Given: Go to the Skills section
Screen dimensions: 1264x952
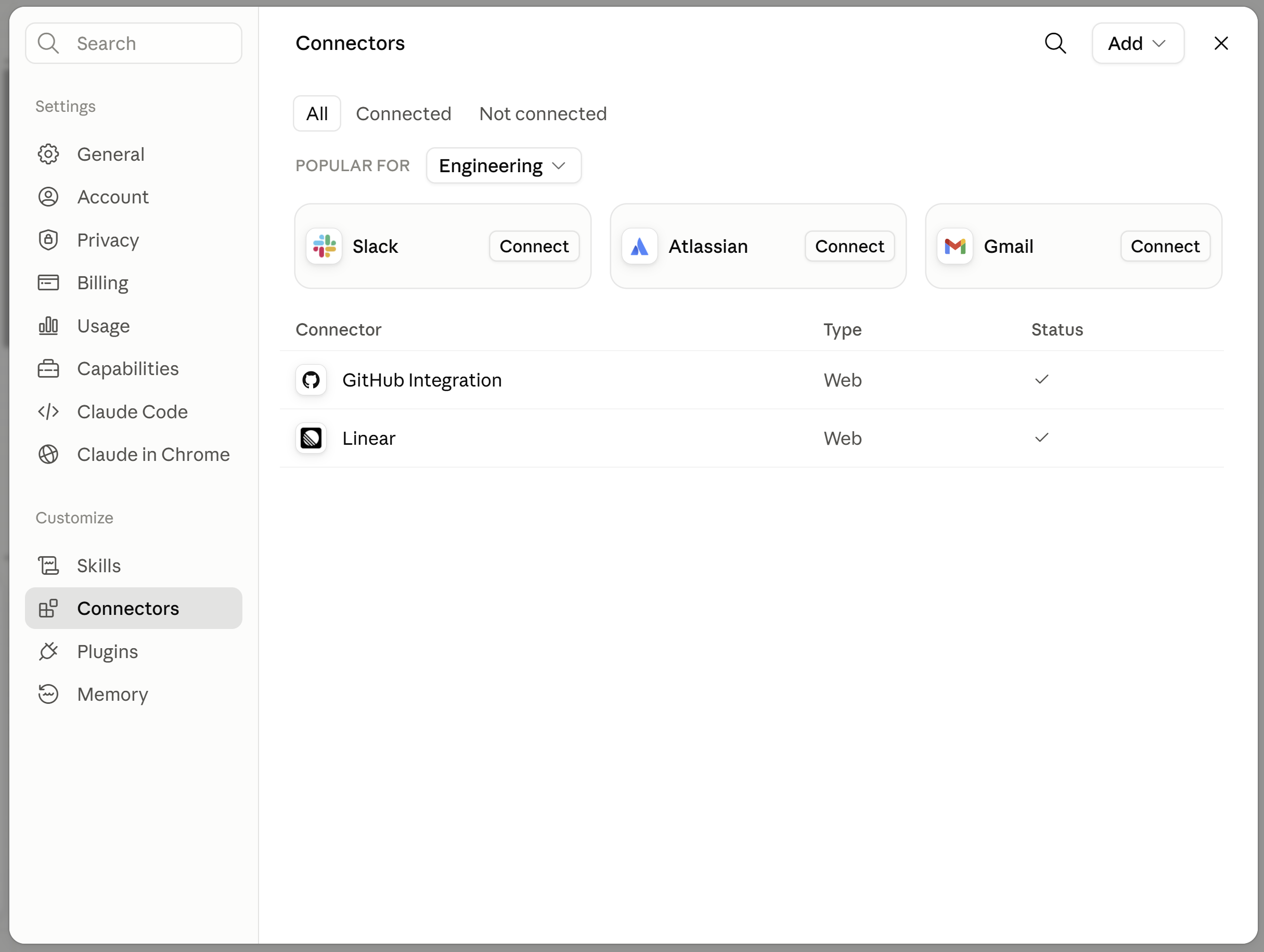Looking at the screenshot, I should (x=134, y=565).
